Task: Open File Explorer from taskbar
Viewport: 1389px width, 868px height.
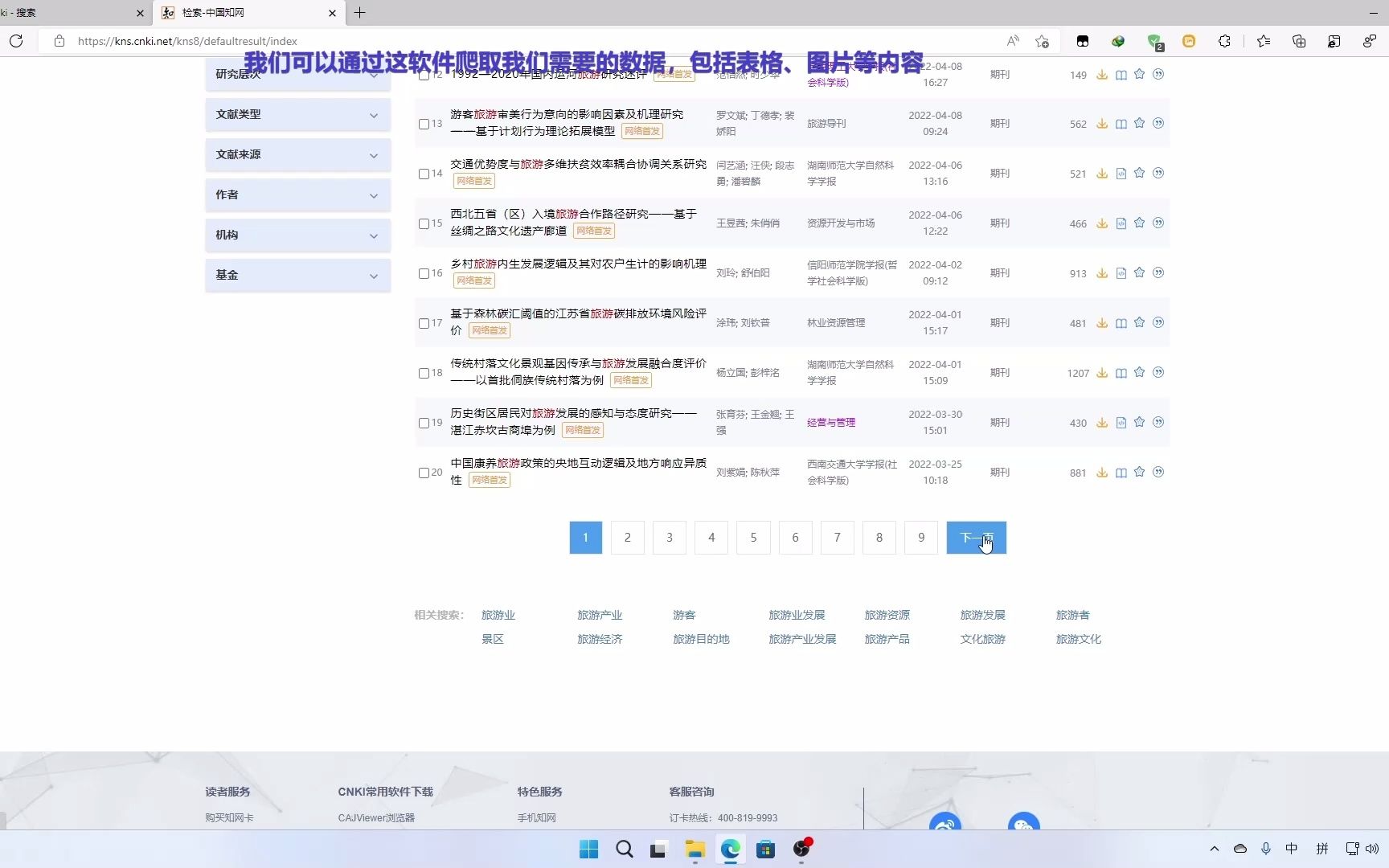Action: tap(694, 849)
